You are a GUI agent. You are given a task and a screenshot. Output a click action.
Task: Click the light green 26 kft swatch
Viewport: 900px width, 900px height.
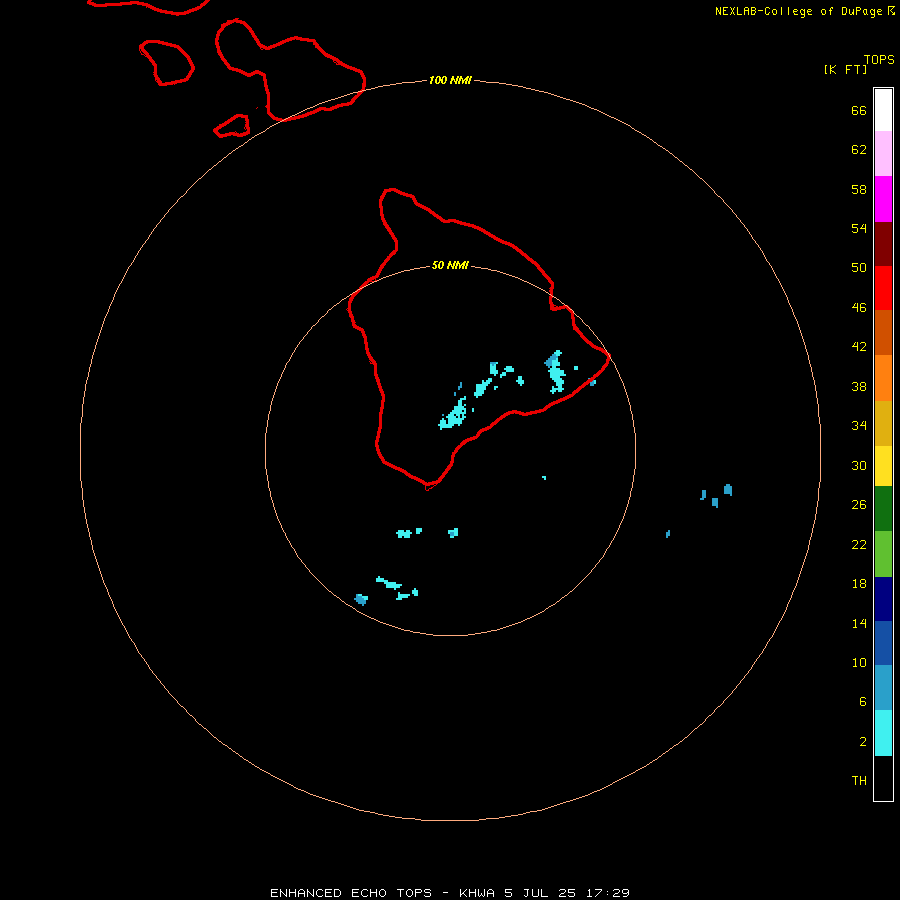(883, 554)
